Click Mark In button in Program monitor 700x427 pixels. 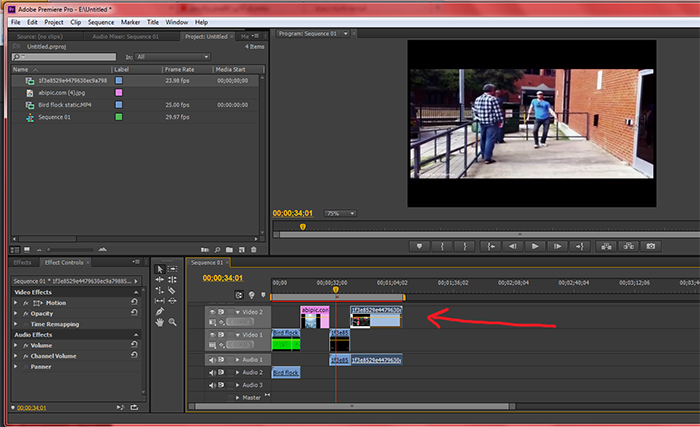pyautogui.click(x=442, y=246)
